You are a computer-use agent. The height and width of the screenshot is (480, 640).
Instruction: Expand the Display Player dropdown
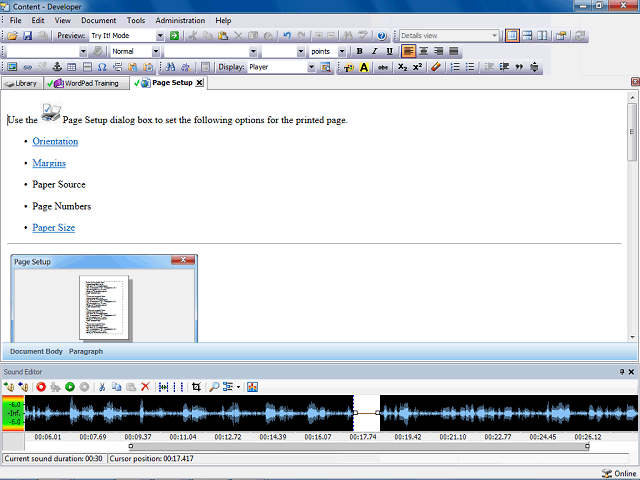311,67
